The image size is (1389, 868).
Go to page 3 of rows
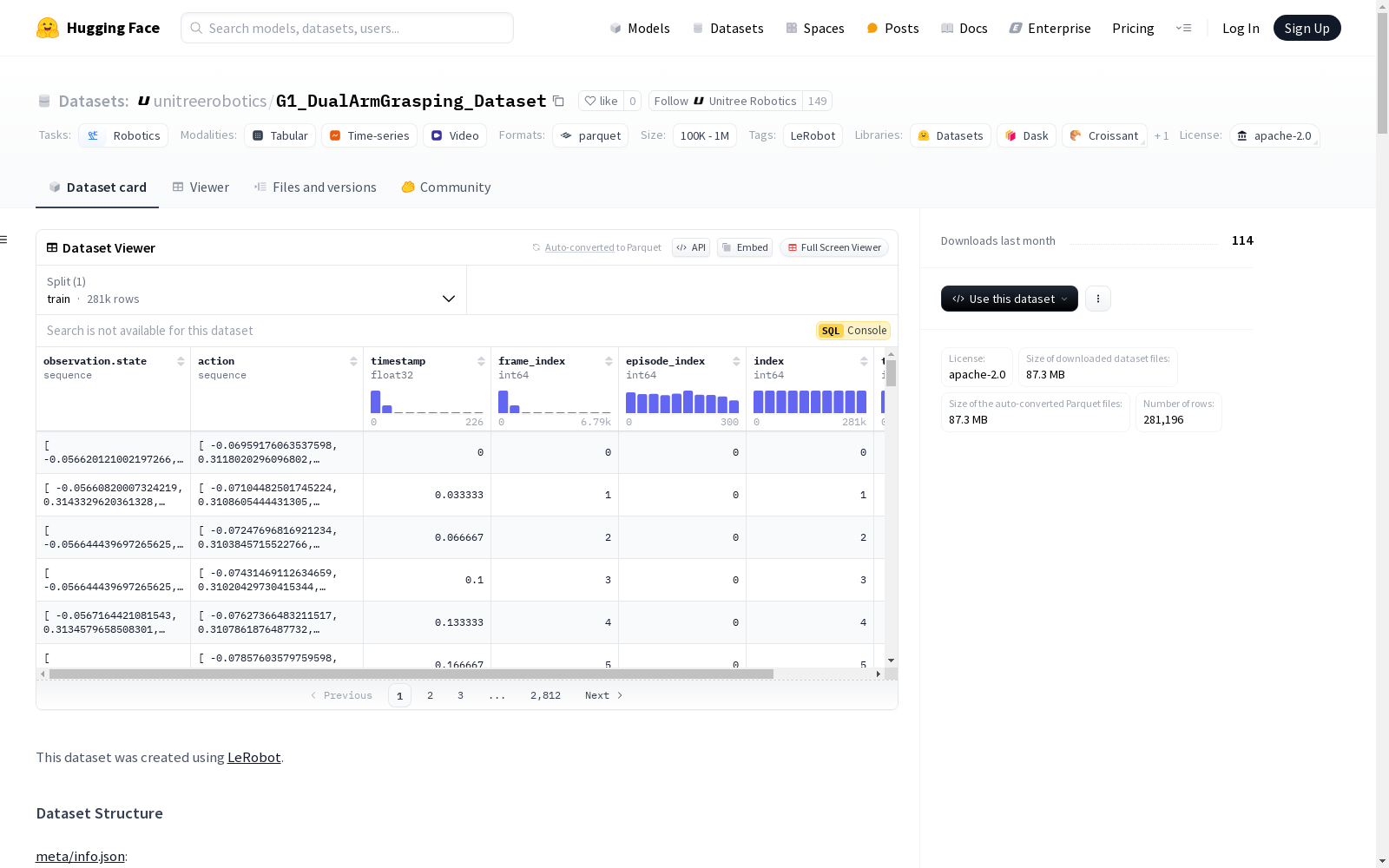pyautogui.click(x=460, y=695)
